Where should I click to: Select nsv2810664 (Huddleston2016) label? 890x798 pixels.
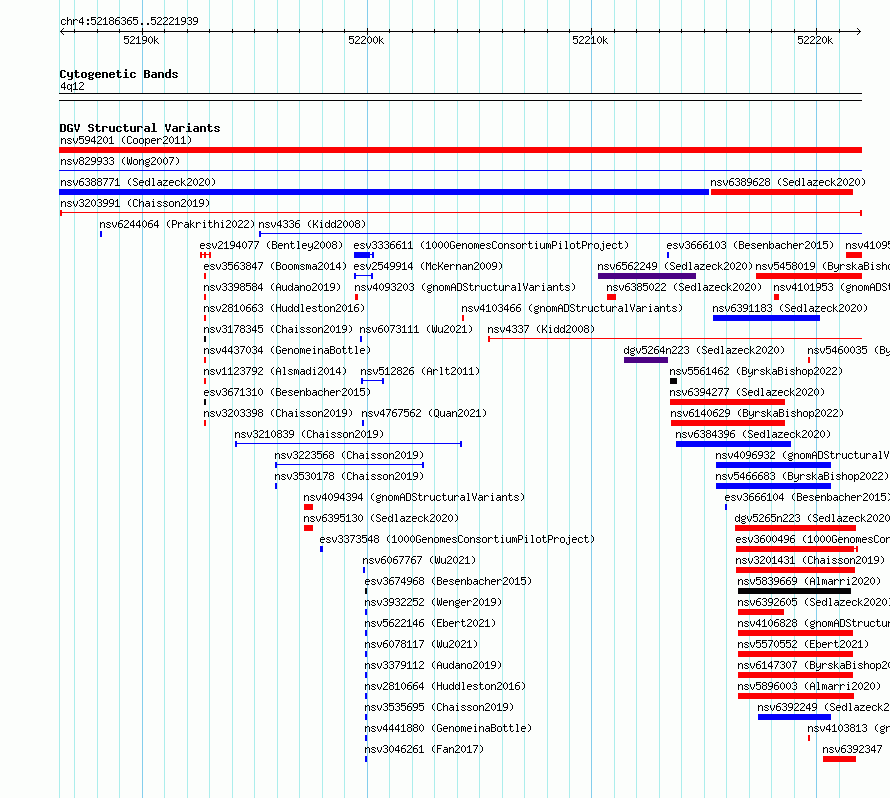pos(445,686)
